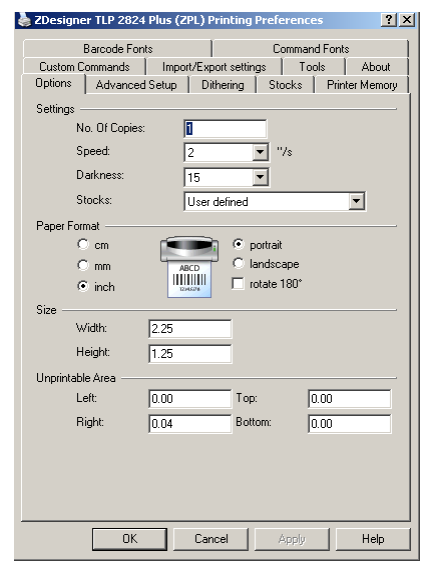This screenshot has width=435, height=571.
Task: Open the Stocks tab
Action: pyautogui.click(x=285, y=84)
